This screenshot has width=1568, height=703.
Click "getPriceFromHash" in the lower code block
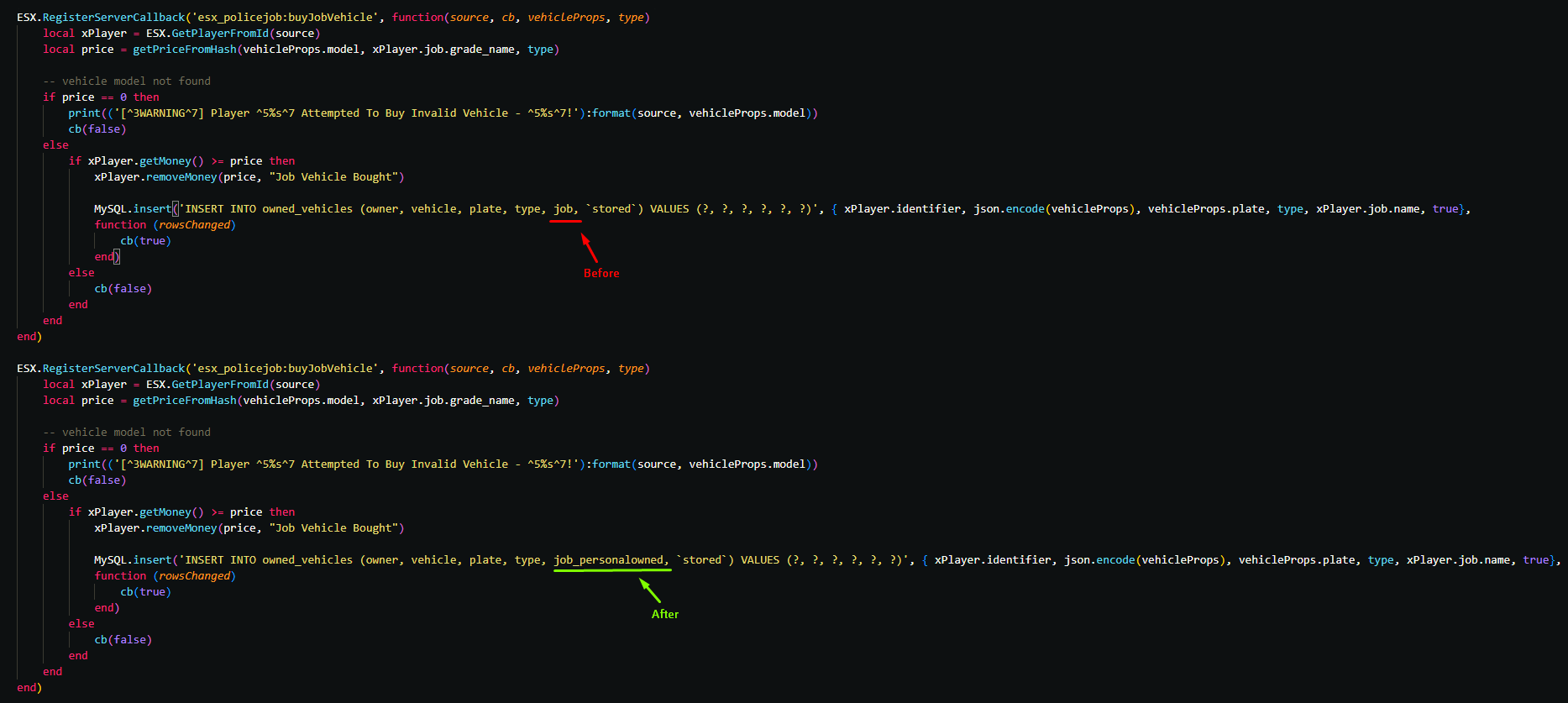point(185,401)
